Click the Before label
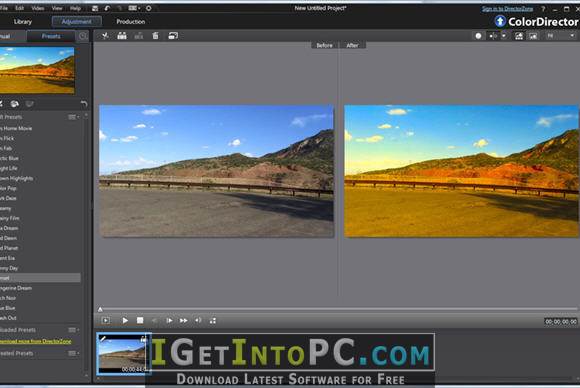The height and width of the screenshot is (388, 580). (x=324, y=45)
